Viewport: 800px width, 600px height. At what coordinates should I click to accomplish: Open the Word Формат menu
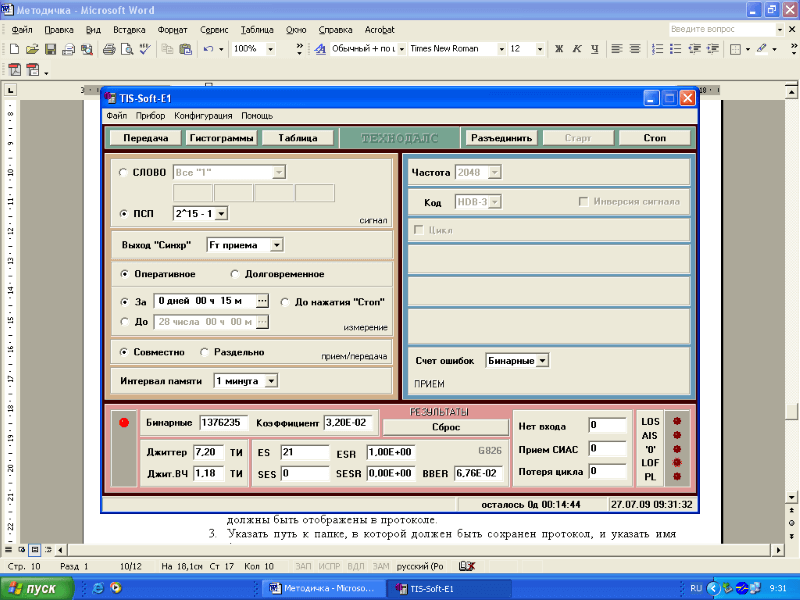(172, 30)
